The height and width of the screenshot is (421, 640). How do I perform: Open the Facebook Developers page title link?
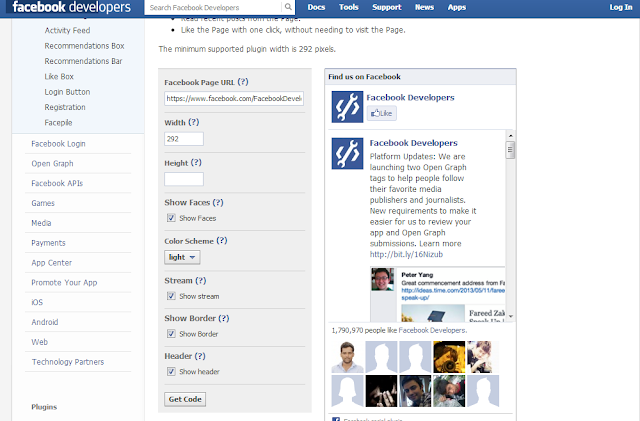click(410, 97)
